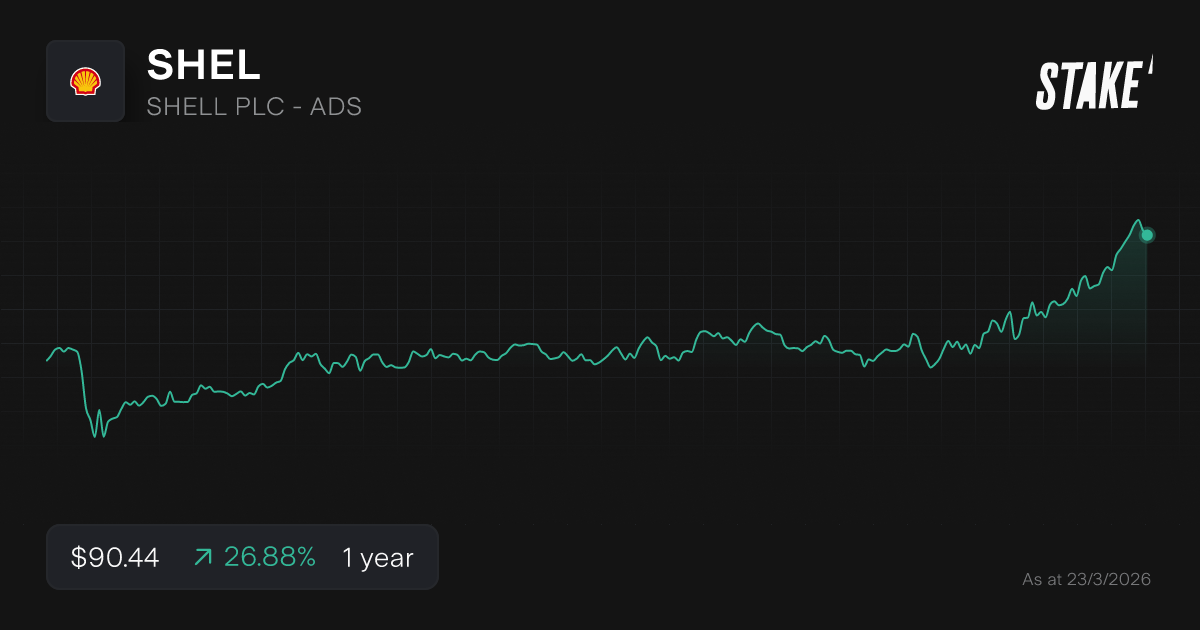1200x630 pixels.
Task: Click the green endpoint dot on chart
Action: coord(1147,235)
